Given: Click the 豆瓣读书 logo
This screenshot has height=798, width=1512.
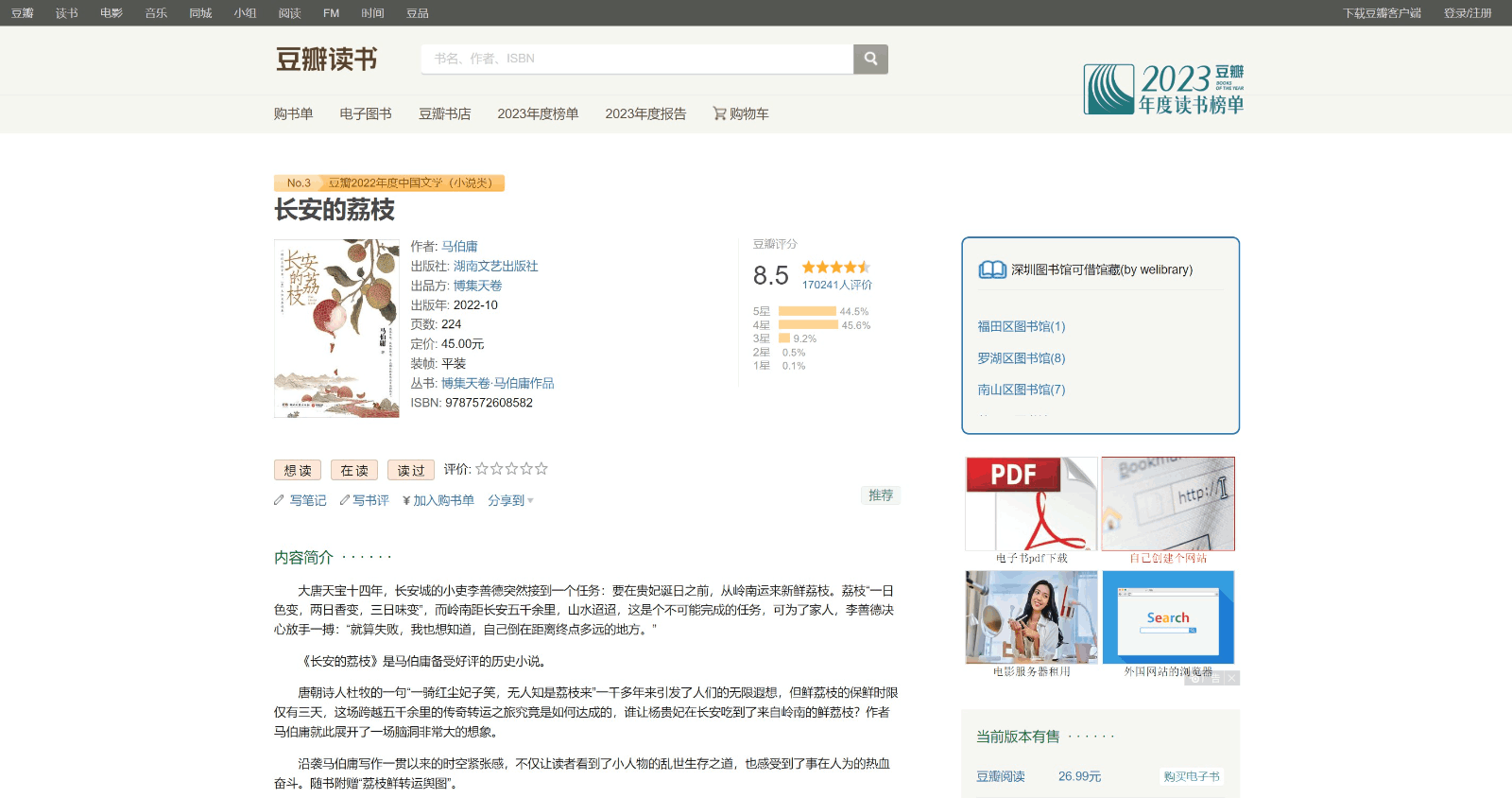Looking at the screenshot, I should point(326,60).
